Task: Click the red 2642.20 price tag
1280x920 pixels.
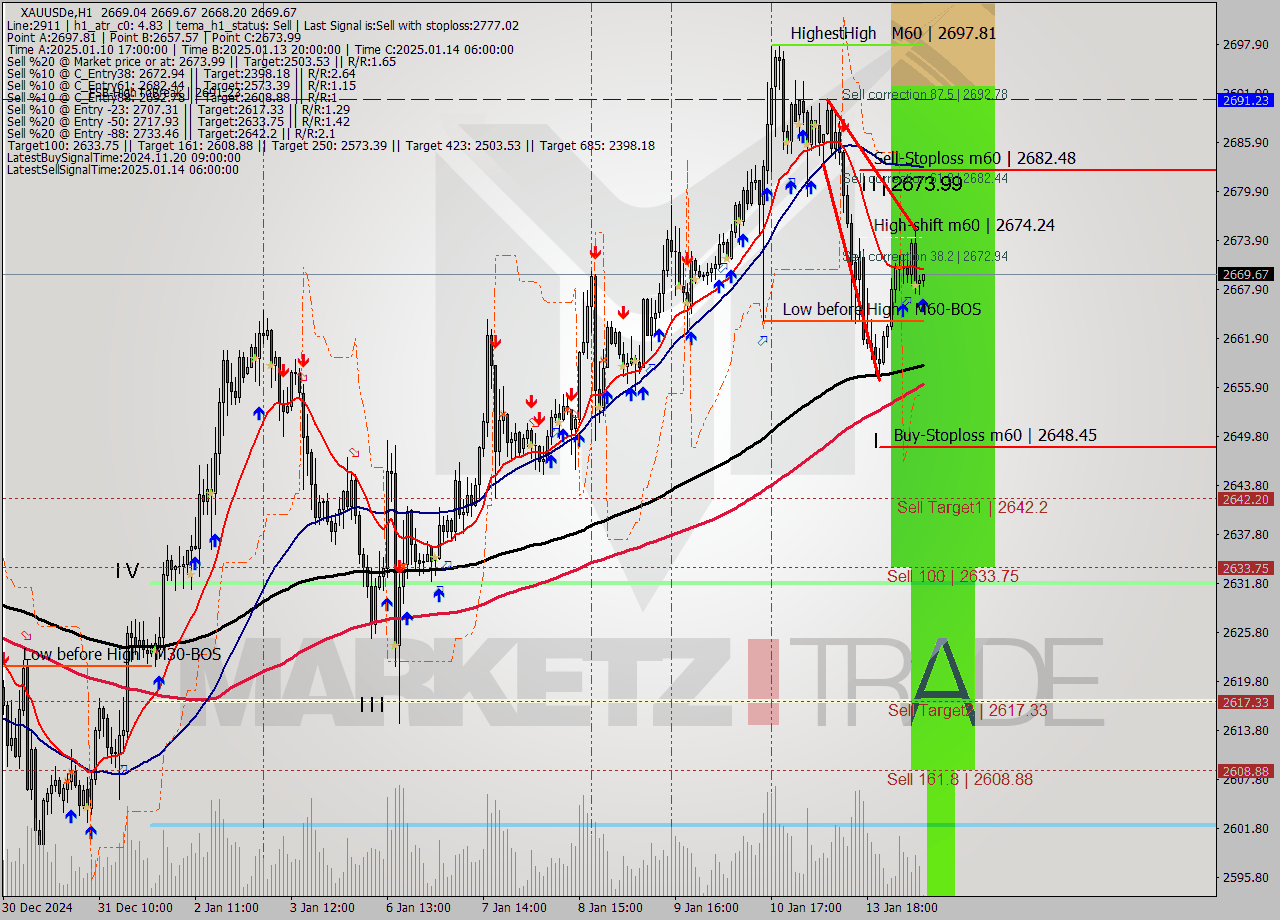Action: (x=1245, y=499)
